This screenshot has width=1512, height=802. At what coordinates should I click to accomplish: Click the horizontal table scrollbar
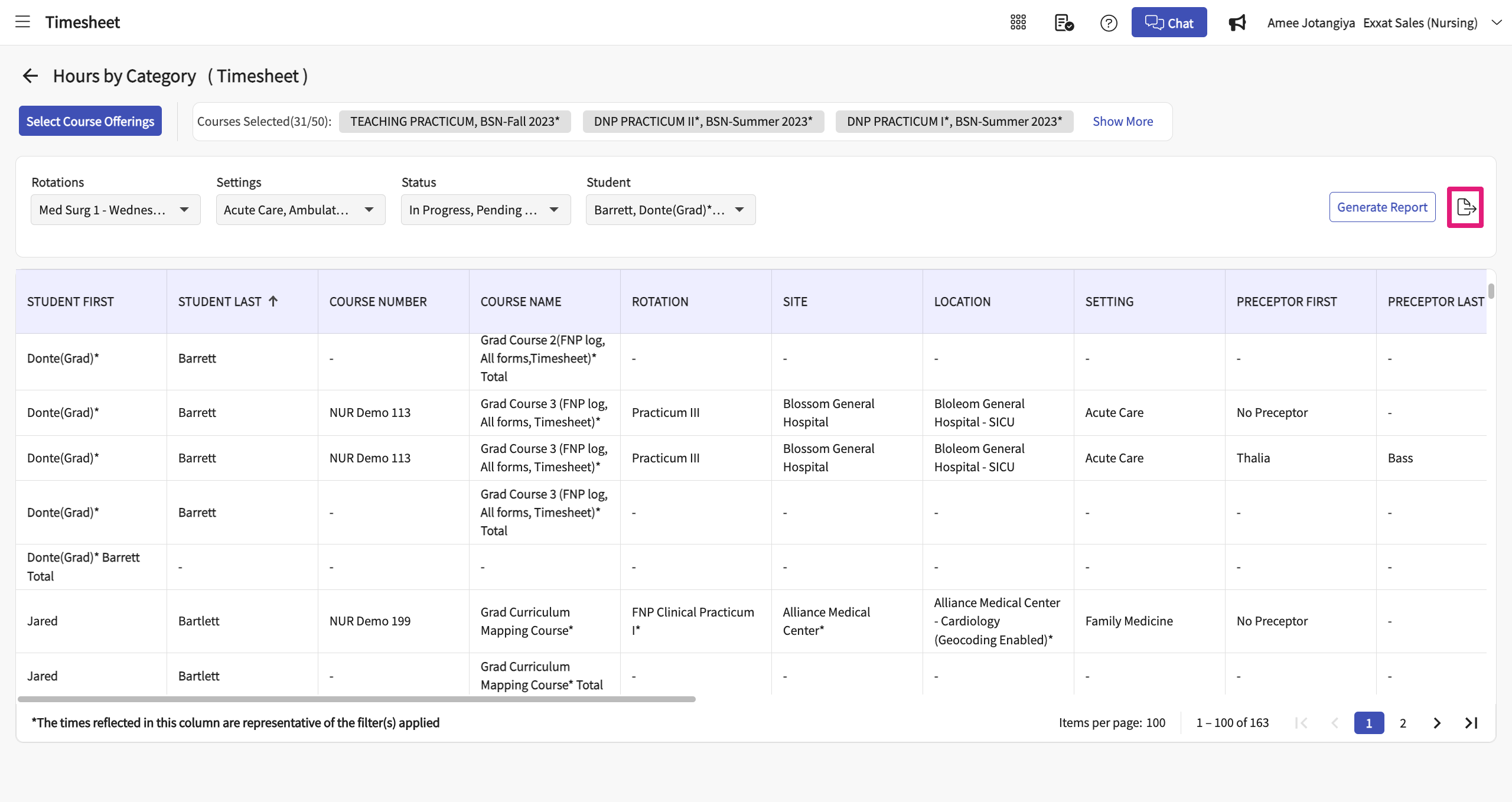356,699
